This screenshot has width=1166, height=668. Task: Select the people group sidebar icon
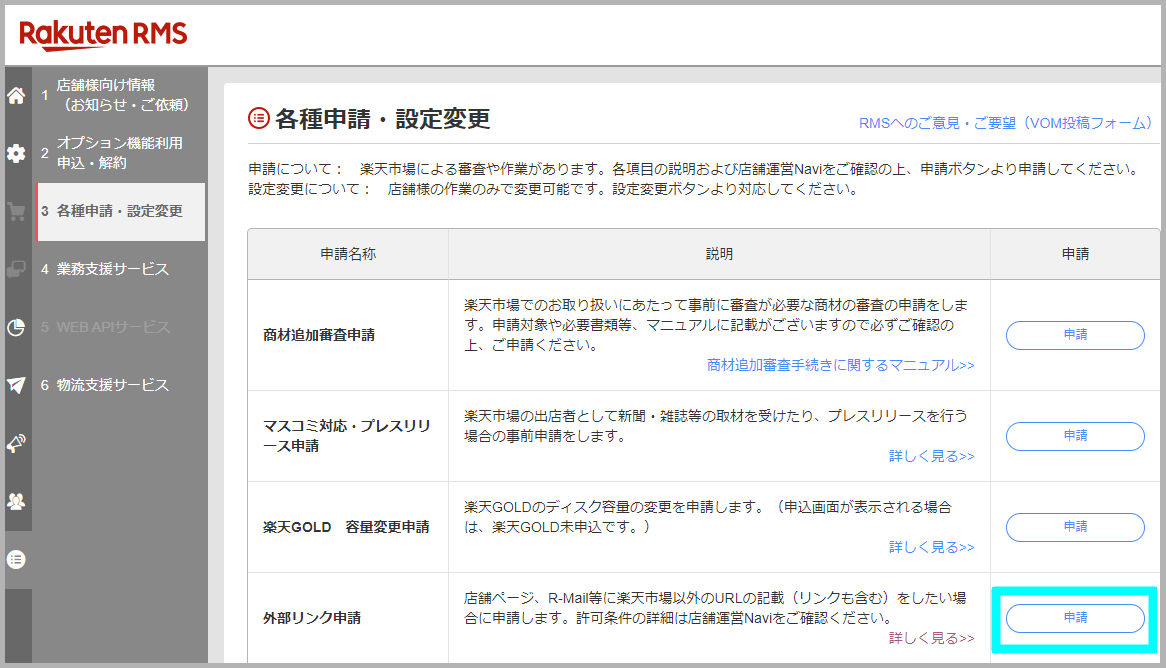[16, 501]
